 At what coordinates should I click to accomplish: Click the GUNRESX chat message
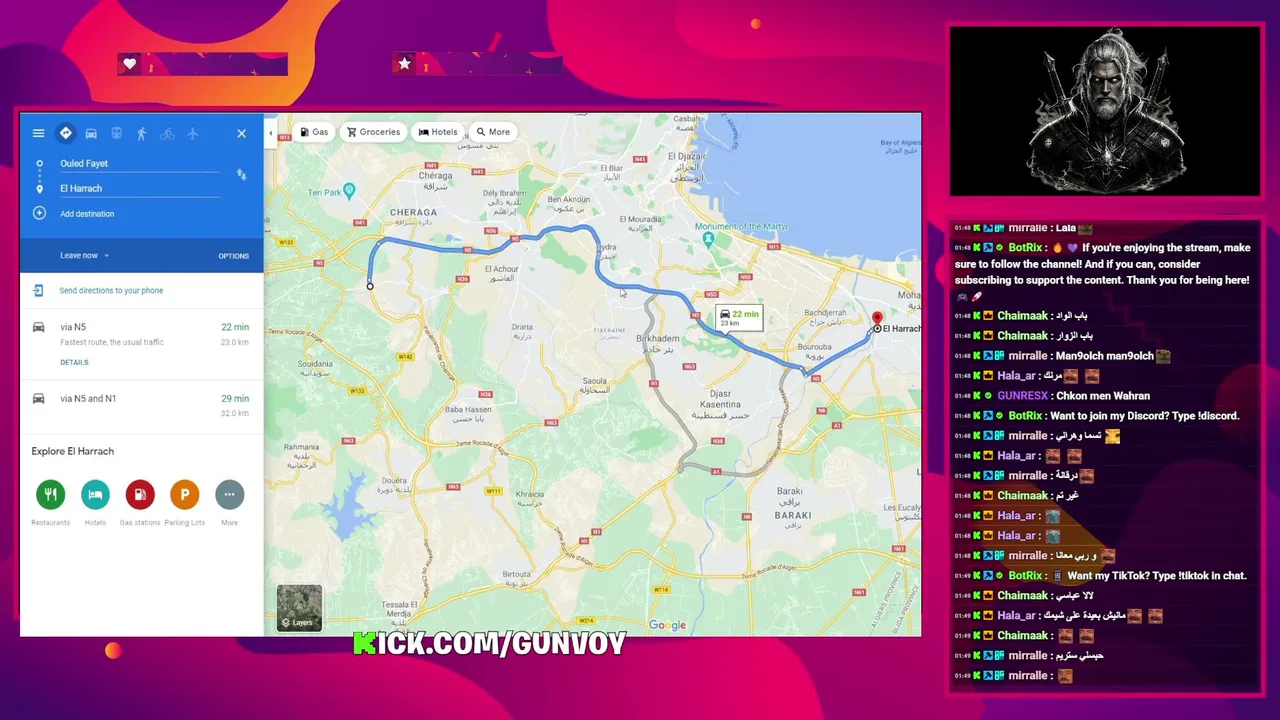pos(1073,396)
